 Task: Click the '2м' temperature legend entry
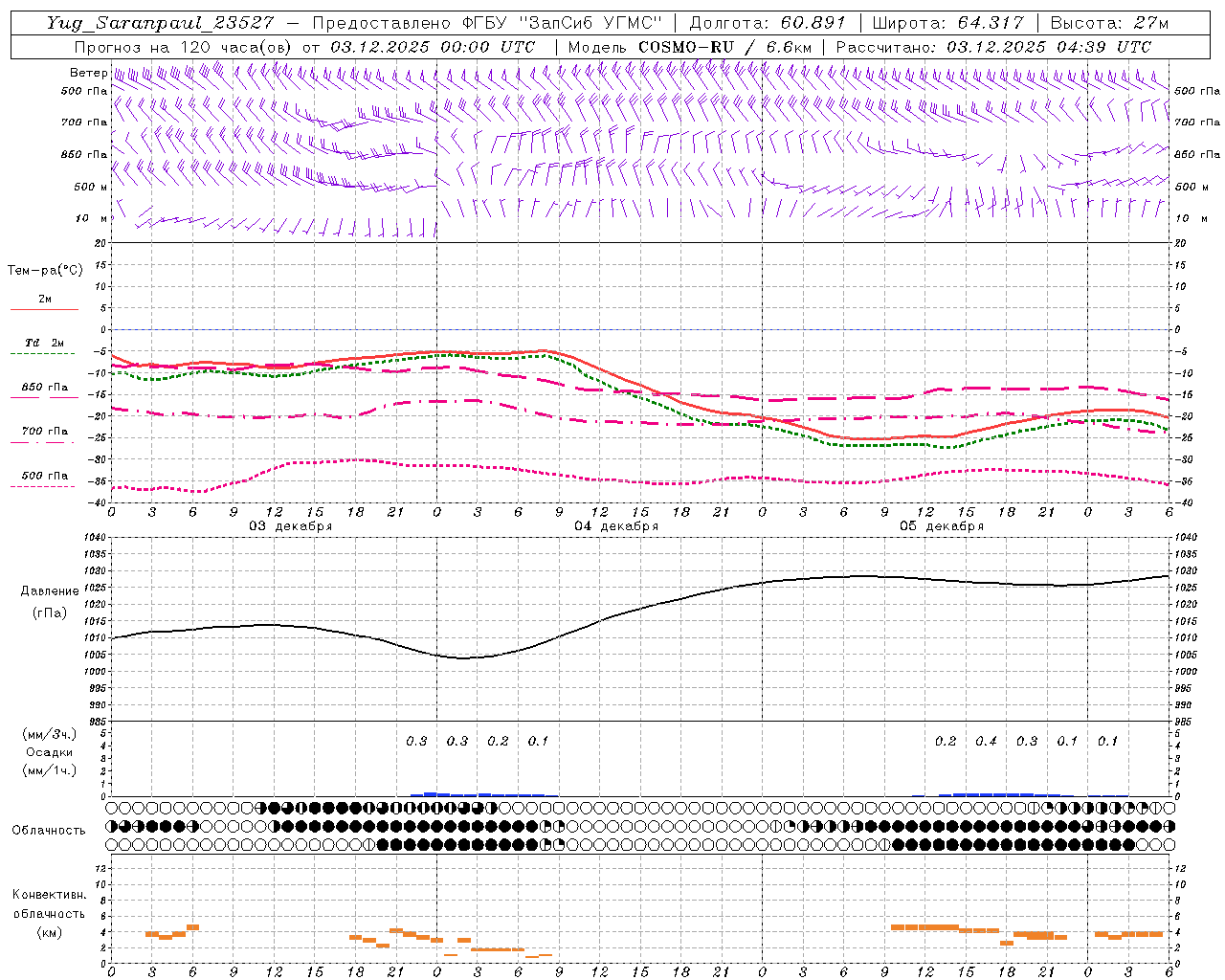click(45, 300)
